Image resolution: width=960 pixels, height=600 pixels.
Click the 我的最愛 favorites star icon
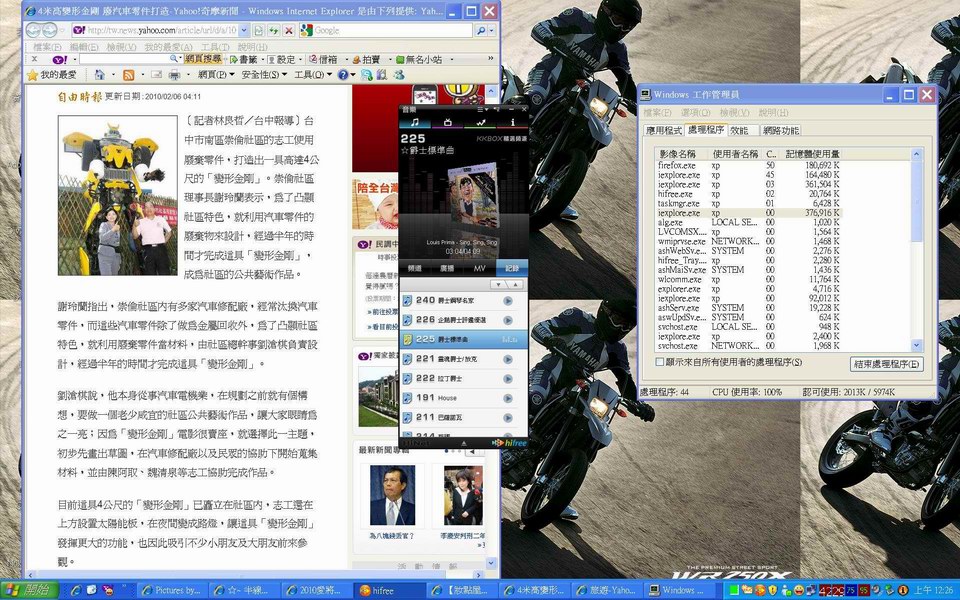[30, 76]
